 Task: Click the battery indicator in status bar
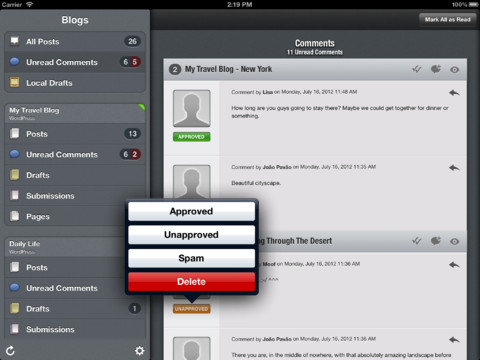click(473, 4)
